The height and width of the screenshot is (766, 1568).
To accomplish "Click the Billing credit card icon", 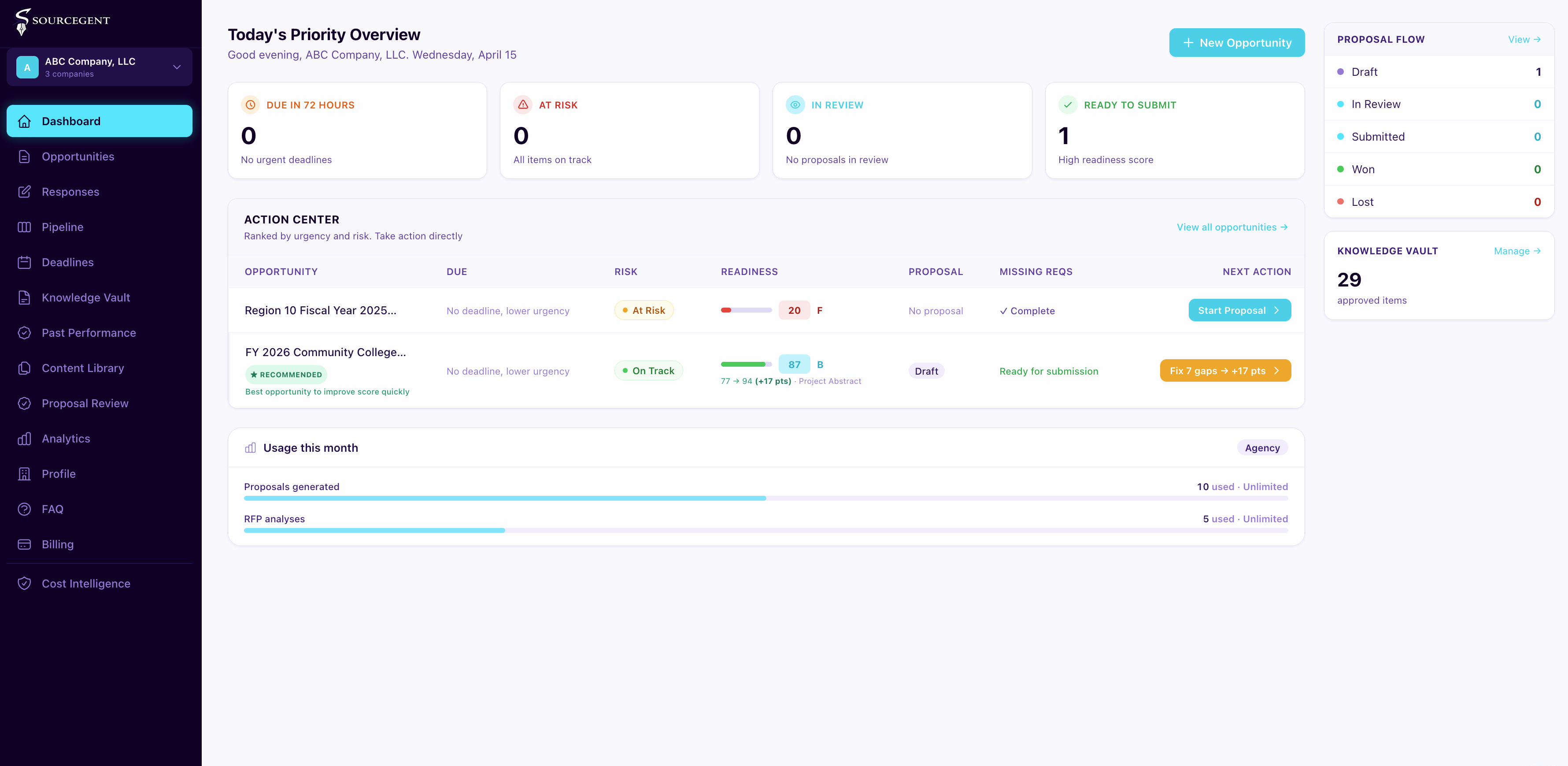I will (x=24, y=544).
